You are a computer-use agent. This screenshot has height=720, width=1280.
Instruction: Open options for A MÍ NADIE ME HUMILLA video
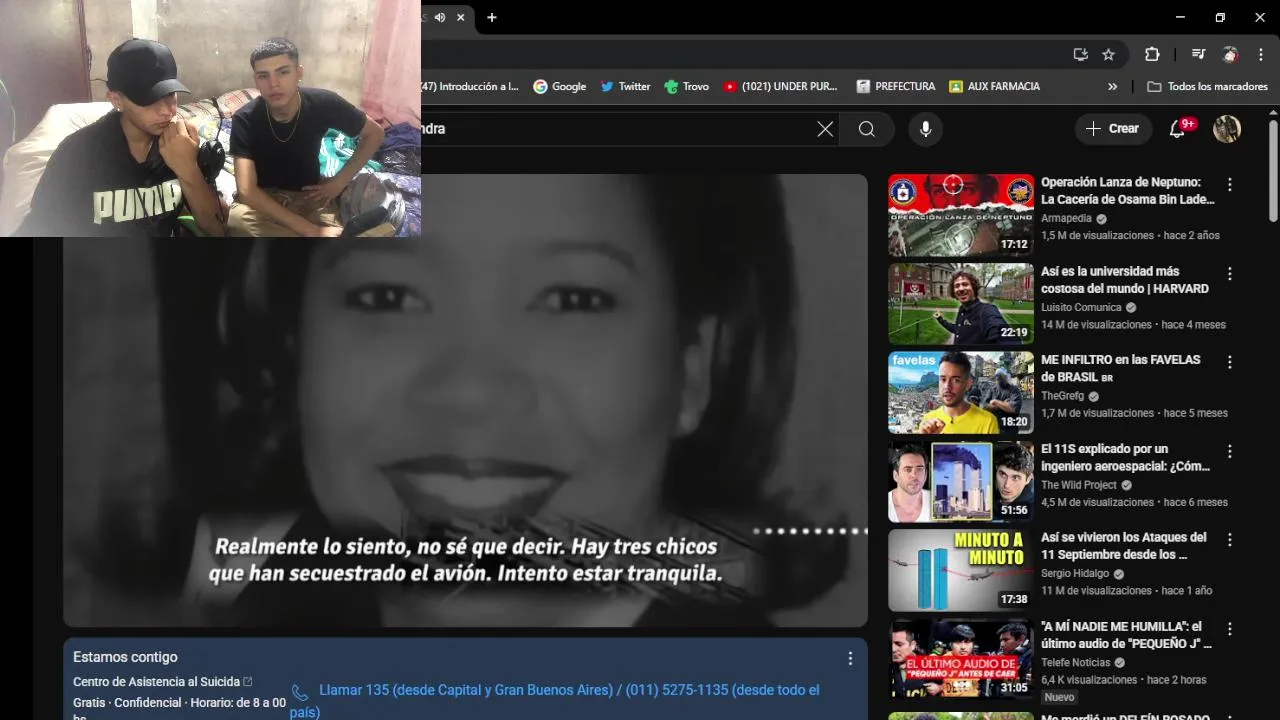pos(1230,629)
